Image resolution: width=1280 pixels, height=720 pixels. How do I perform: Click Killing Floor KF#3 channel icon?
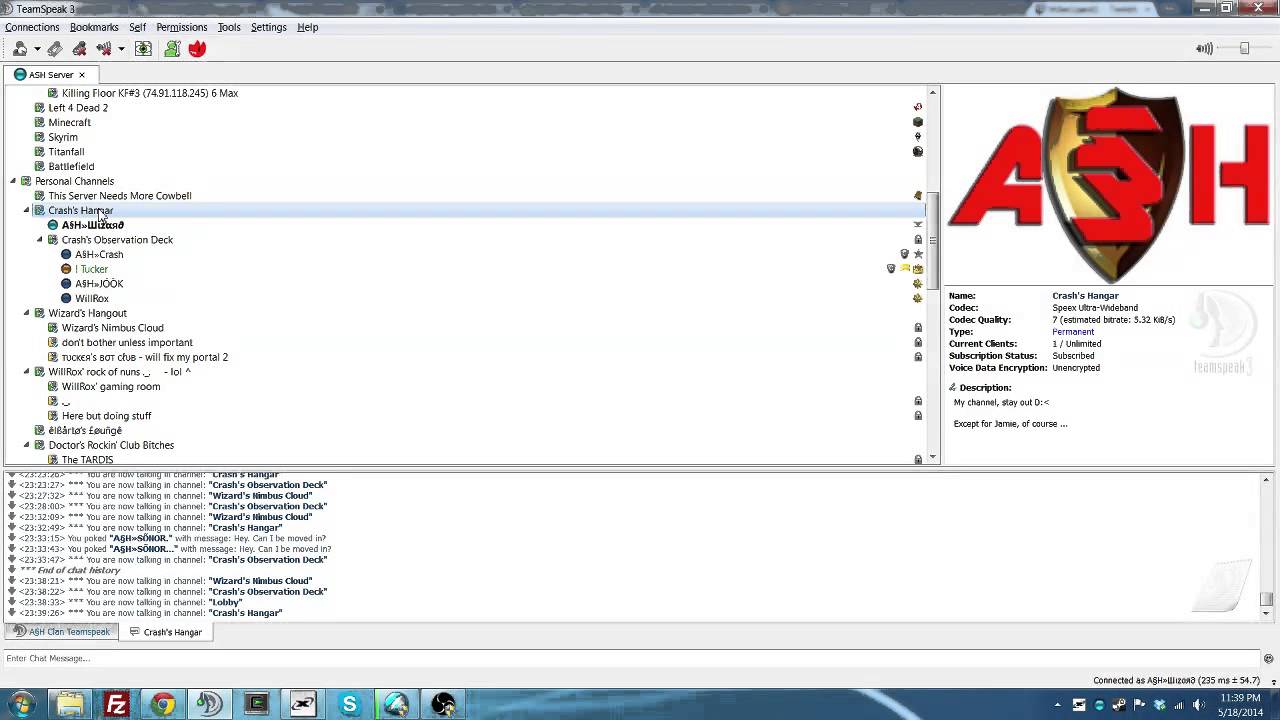tap(53, 93)
